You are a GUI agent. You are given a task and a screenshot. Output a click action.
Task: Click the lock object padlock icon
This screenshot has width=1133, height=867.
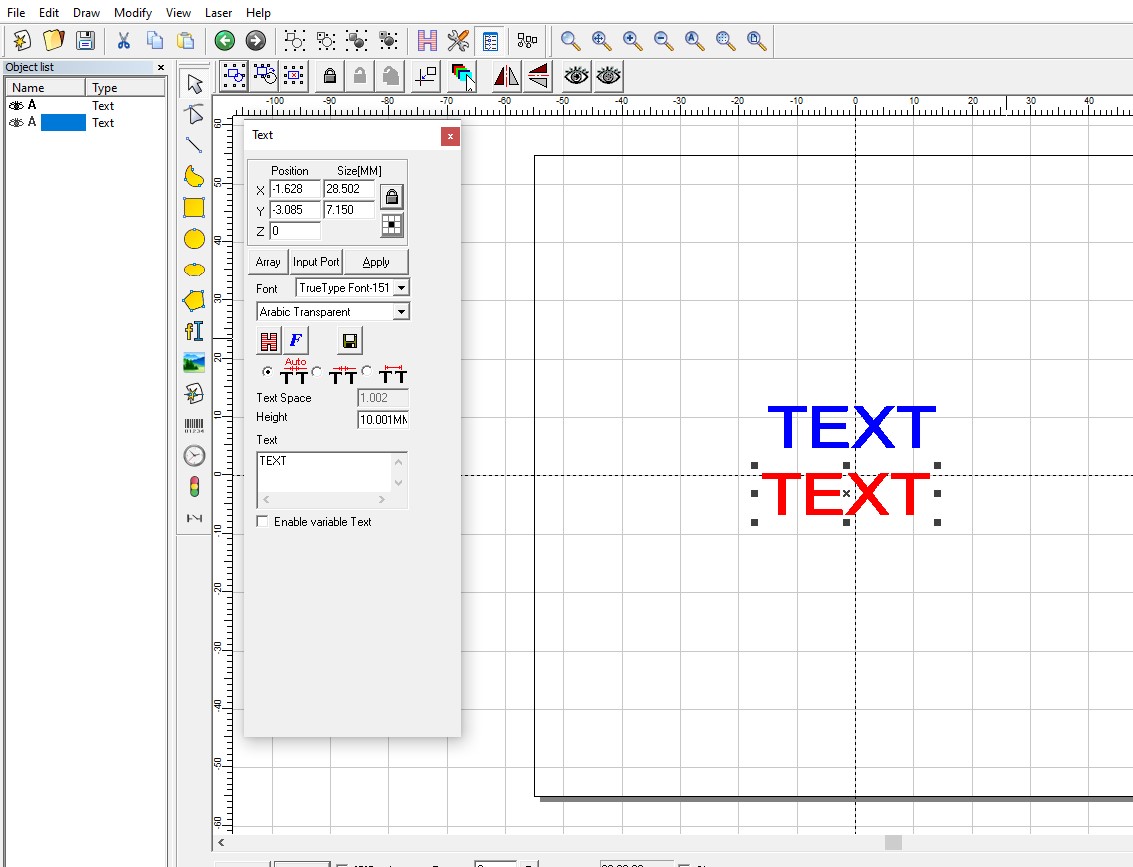(329, 76)
